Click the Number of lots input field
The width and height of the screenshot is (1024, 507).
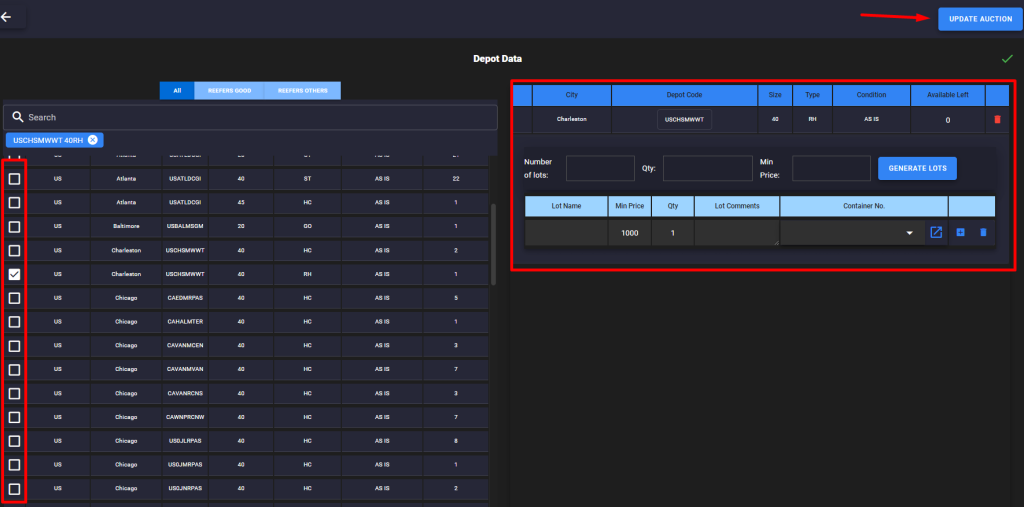[600, 168]
